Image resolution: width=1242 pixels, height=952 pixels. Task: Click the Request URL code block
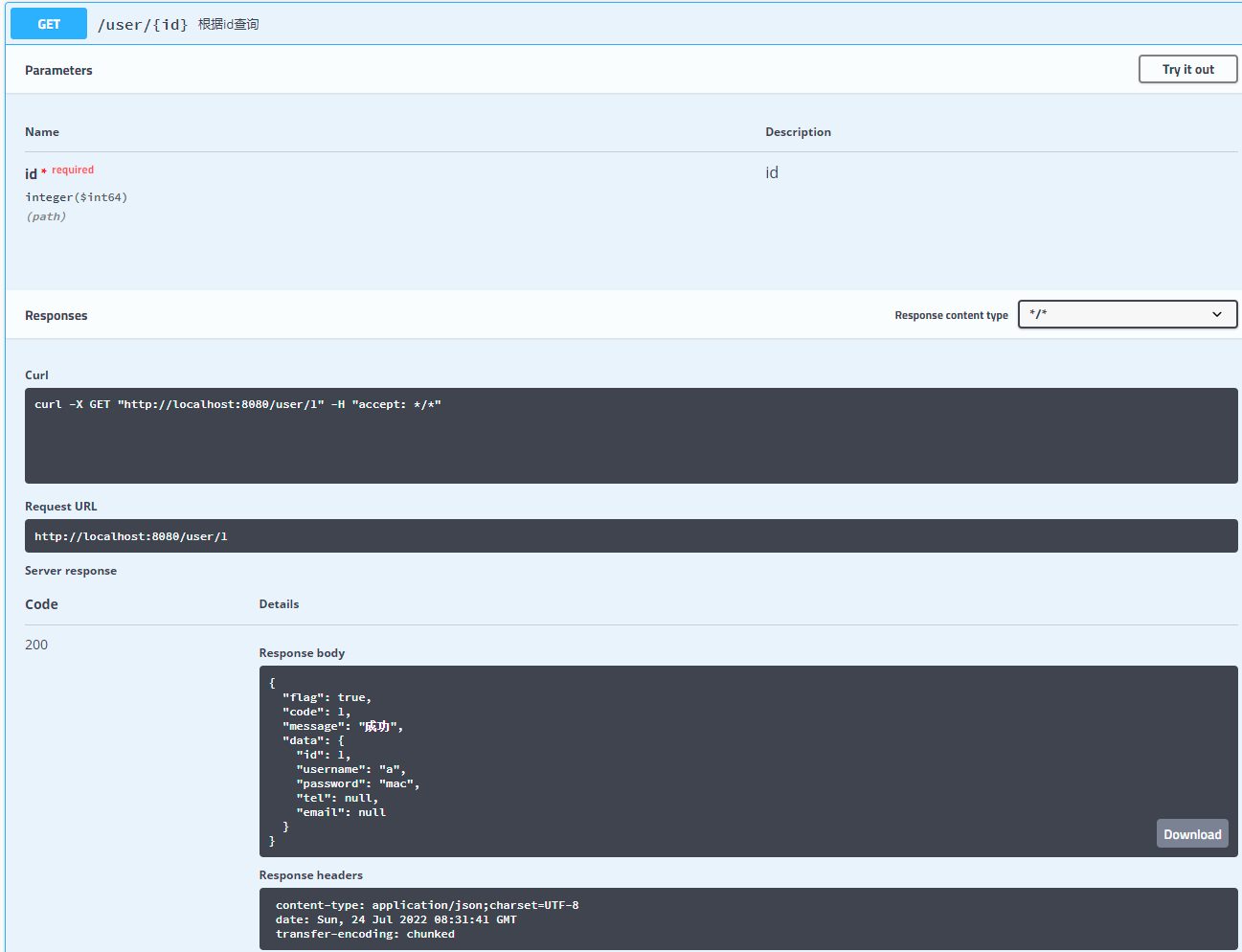pyautogui.click(x=630, y=536)
